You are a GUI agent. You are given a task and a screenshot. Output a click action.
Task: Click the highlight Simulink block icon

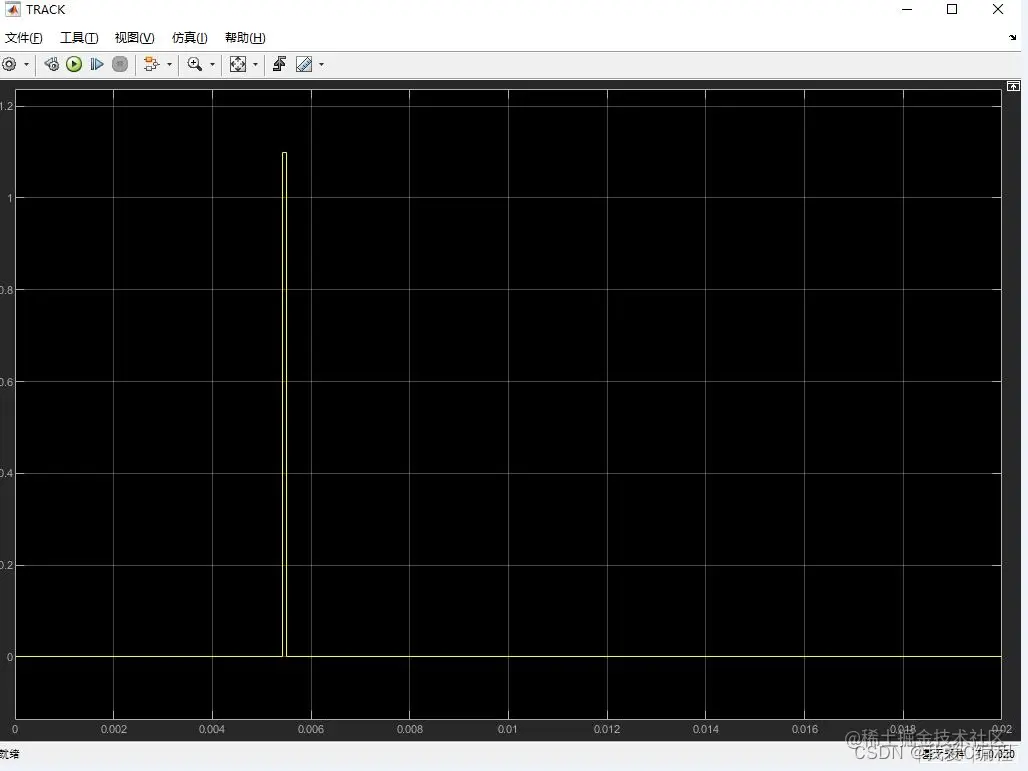(x=151, y=64)
